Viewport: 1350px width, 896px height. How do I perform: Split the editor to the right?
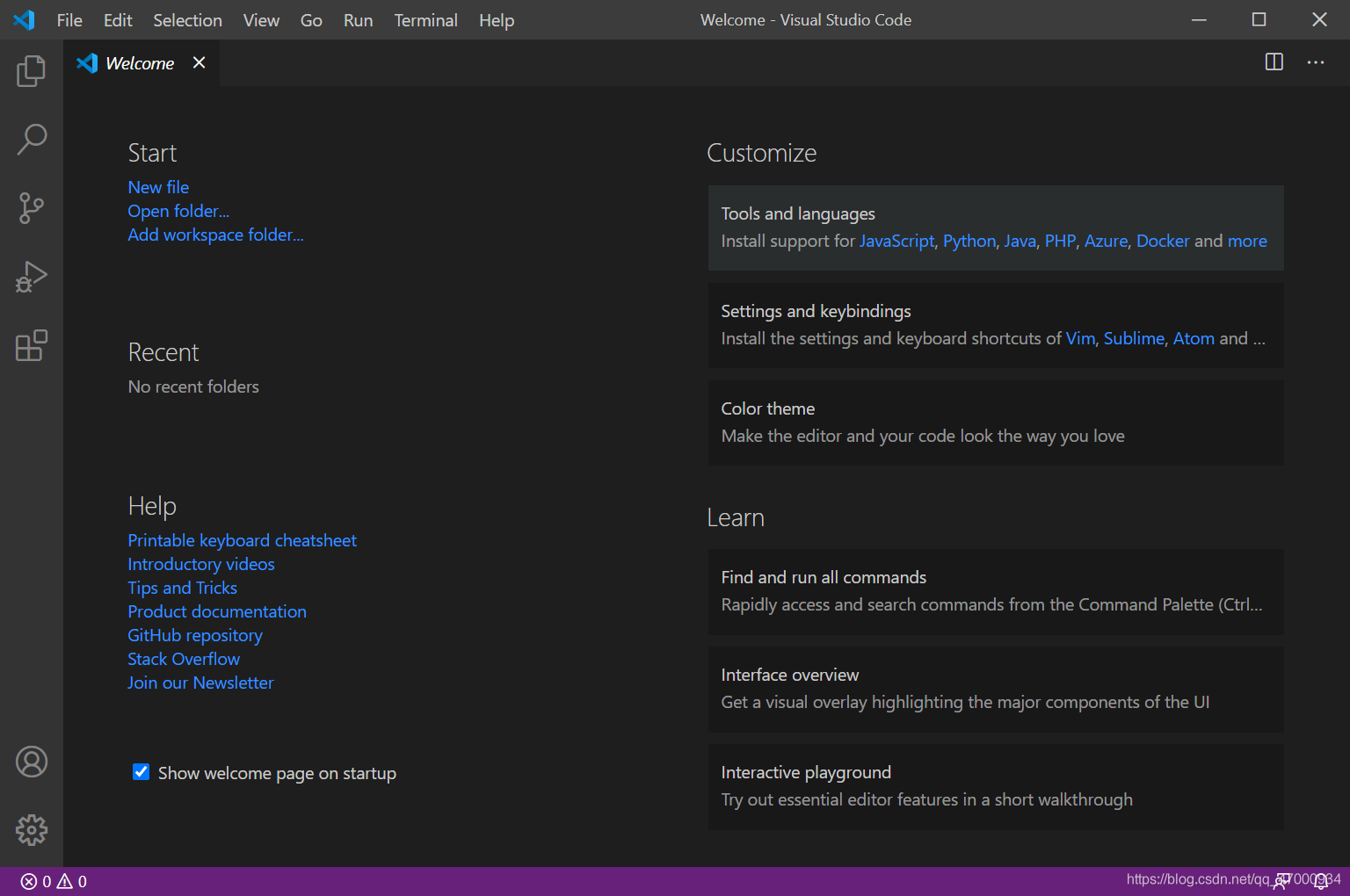1274,61
